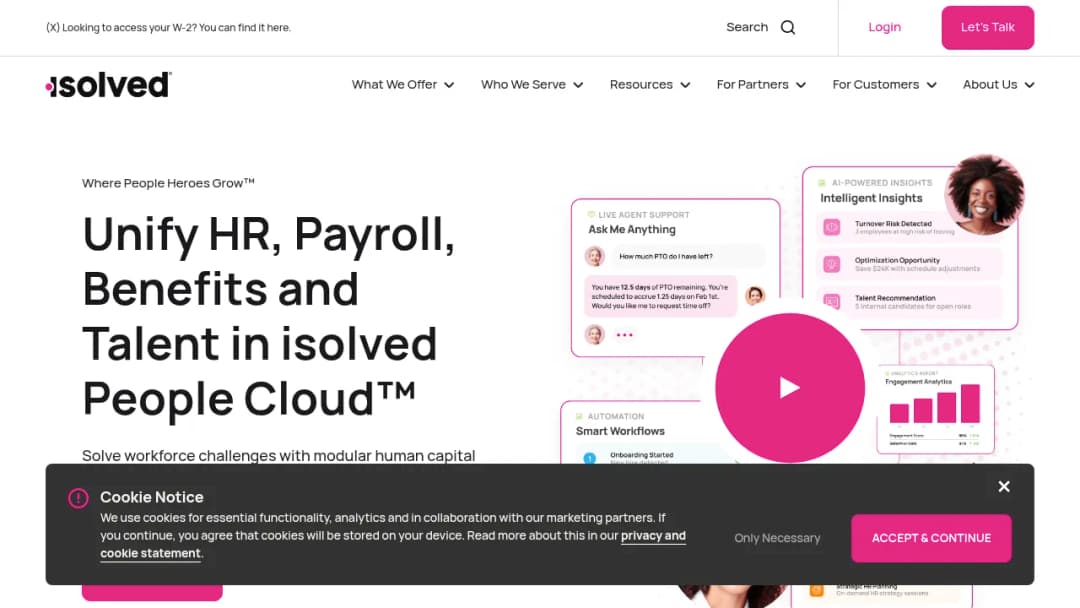Image resolution: width=1080 pixels, height=608 pixels.
Task: Expand the For Customers chevron
Action: 932,85
